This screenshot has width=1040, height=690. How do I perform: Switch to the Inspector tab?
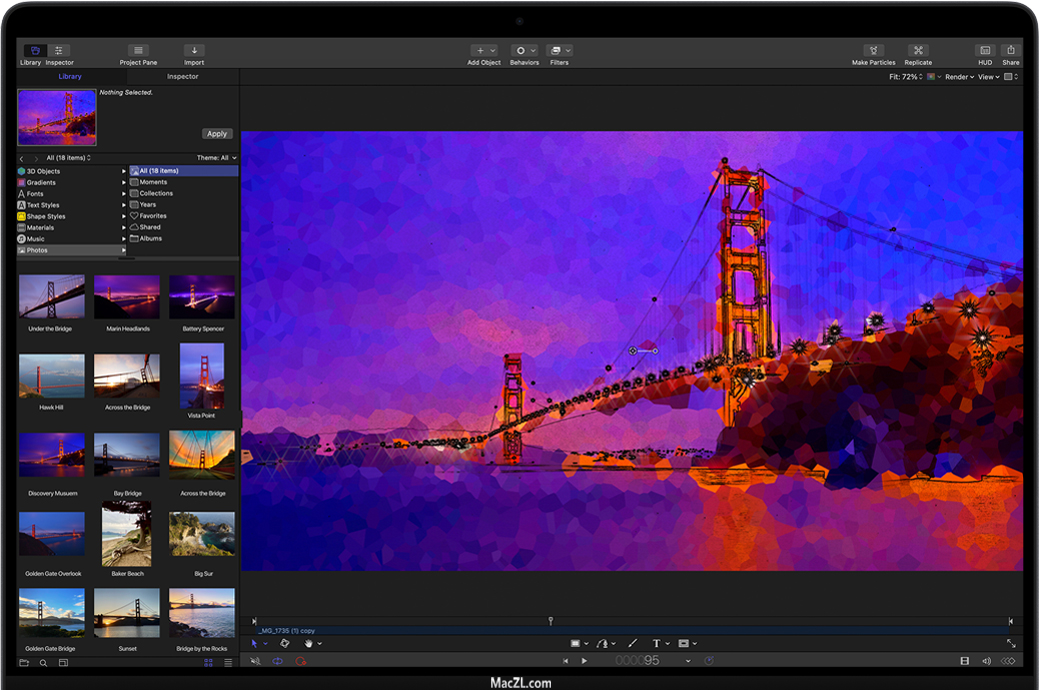[183, 77]
